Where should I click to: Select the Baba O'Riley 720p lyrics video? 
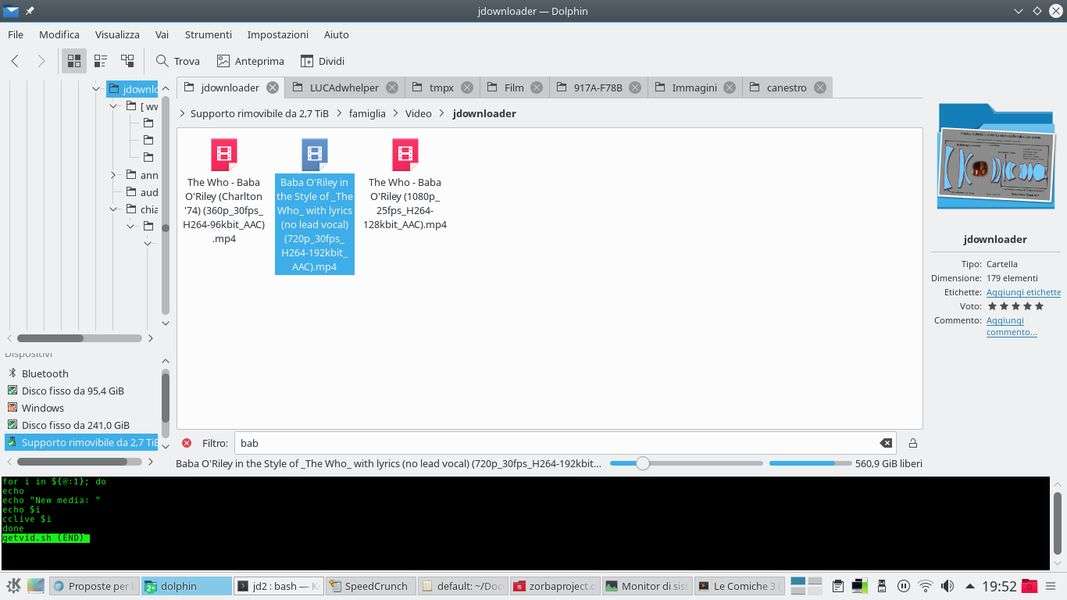pos(314,205)
